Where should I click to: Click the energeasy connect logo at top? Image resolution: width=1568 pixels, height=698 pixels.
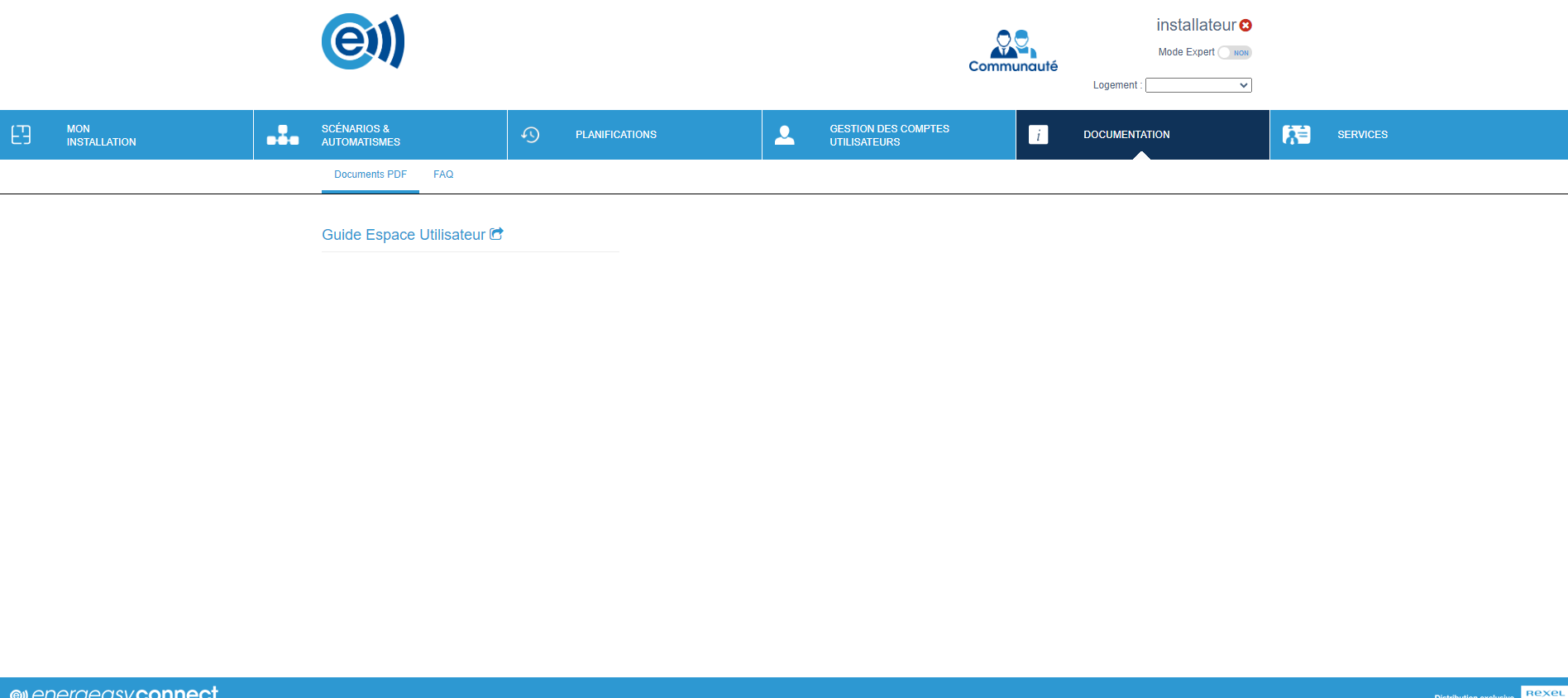(x=363, y=41)
